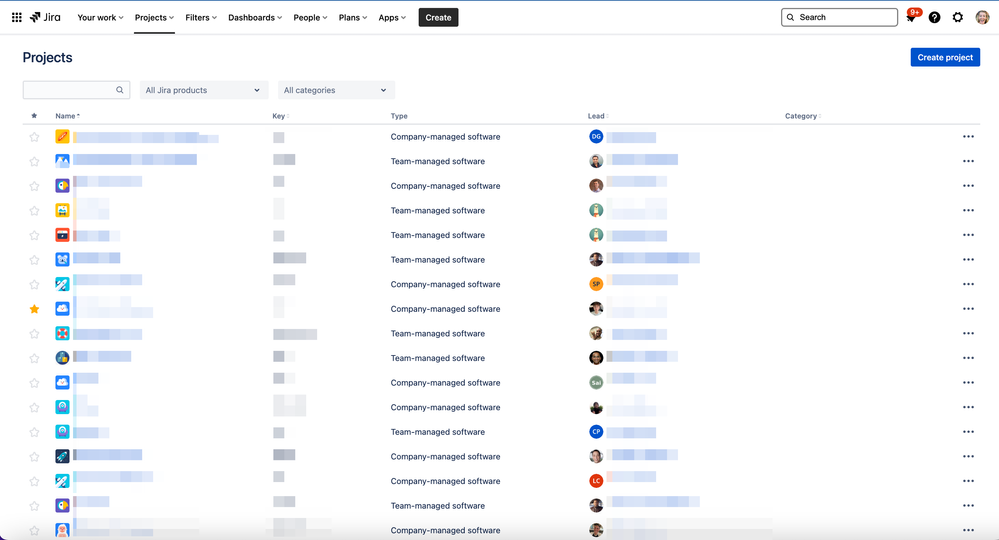The width and height of the screenshot is (999, 540).
Task: Click the Type column header
Action: point(399,116)
